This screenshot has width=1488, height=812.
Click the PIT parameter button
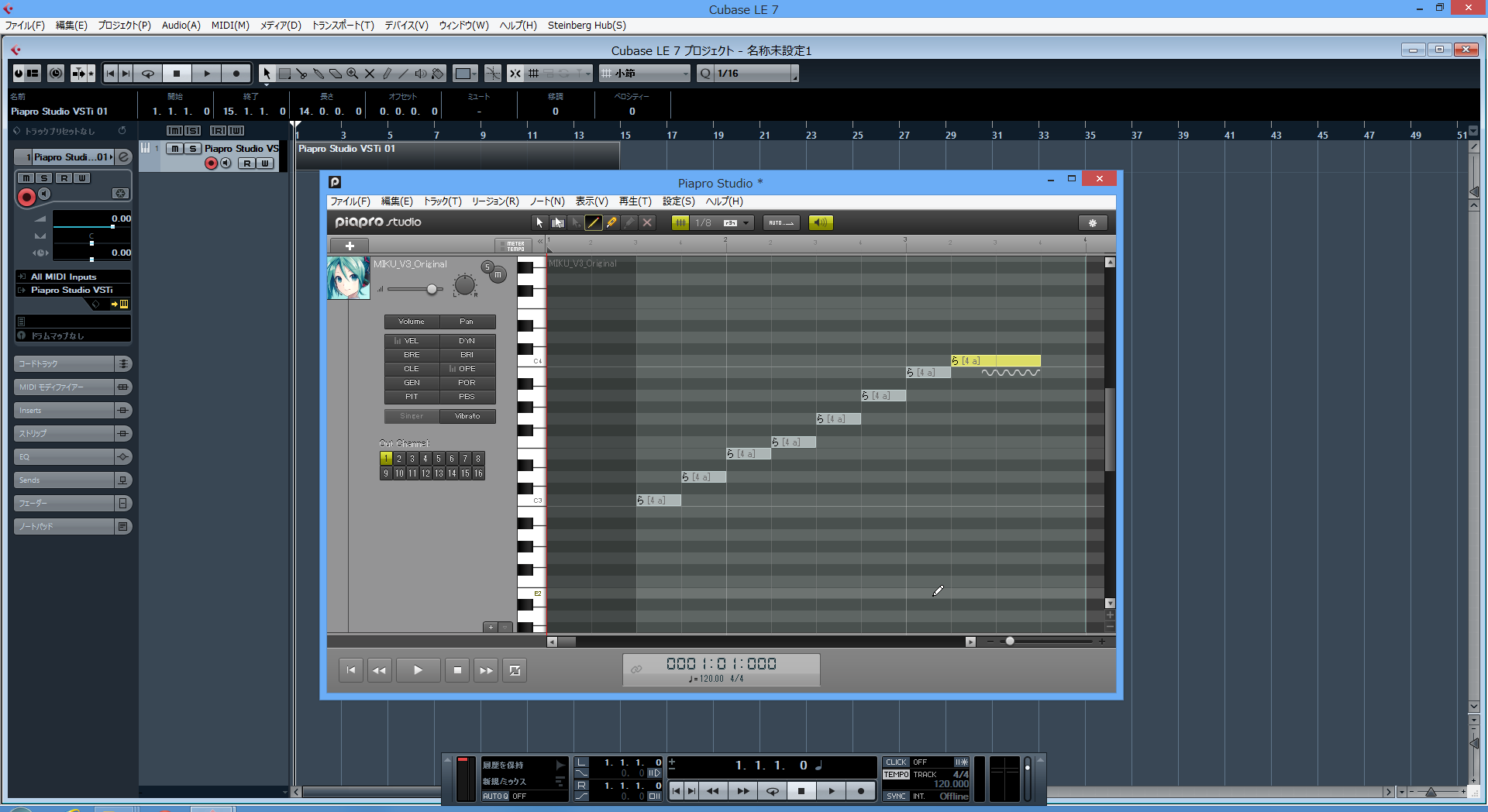click(x=412, y=397)
